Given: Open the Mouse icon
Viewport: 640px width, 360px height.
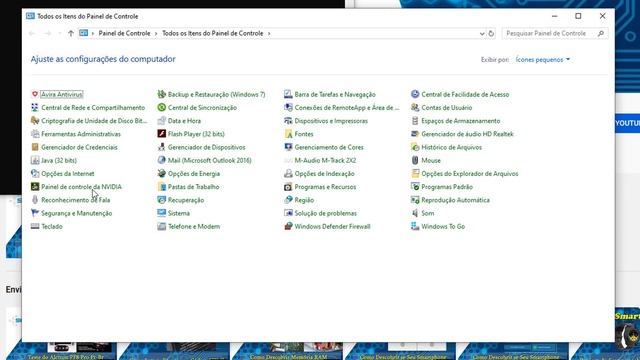Looking at the screenshot, I should pos(415,160).
